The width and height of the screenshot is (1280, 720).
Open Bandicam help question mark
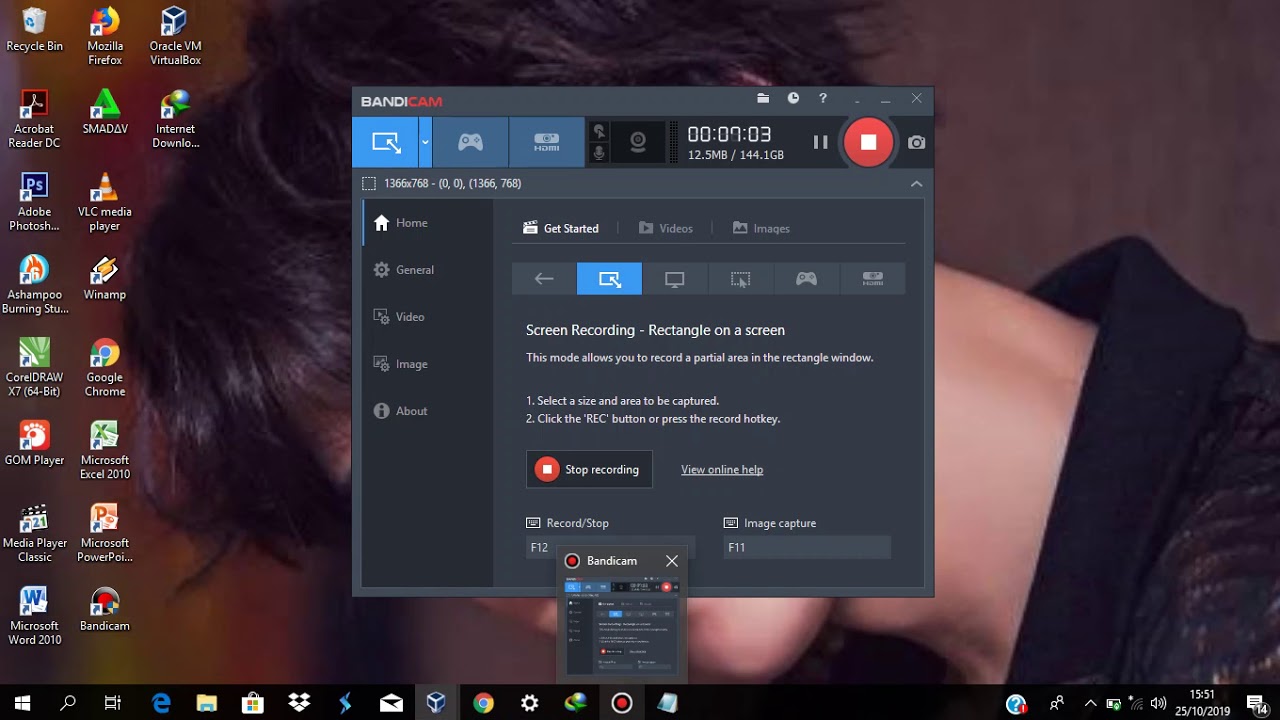[823, 99]
